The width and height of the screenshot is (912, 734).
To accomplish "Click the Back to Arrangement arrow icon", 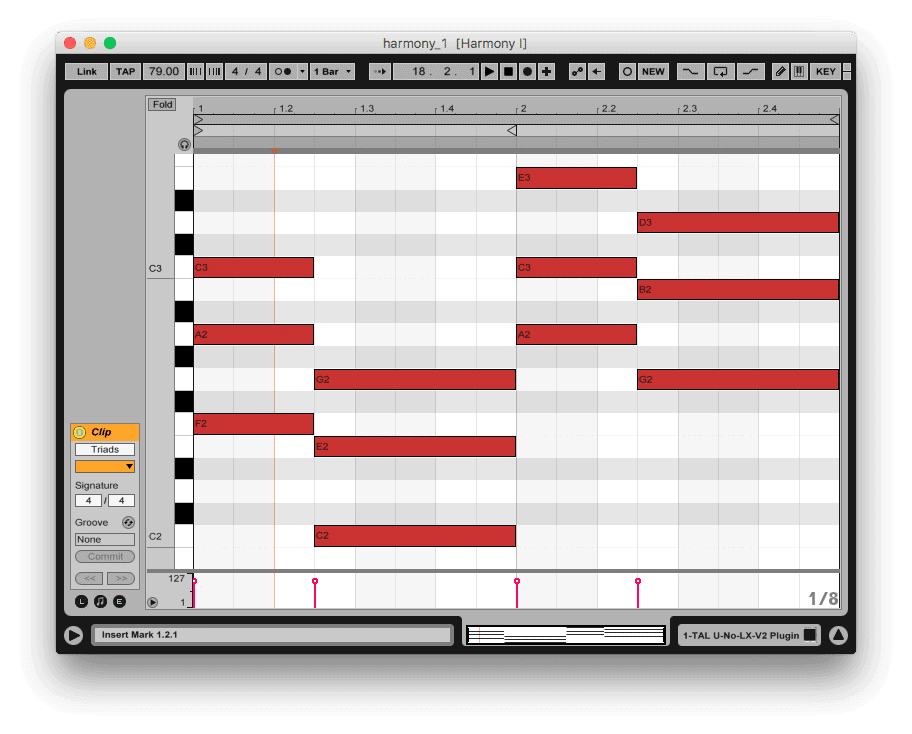I will tap(596, 72).
